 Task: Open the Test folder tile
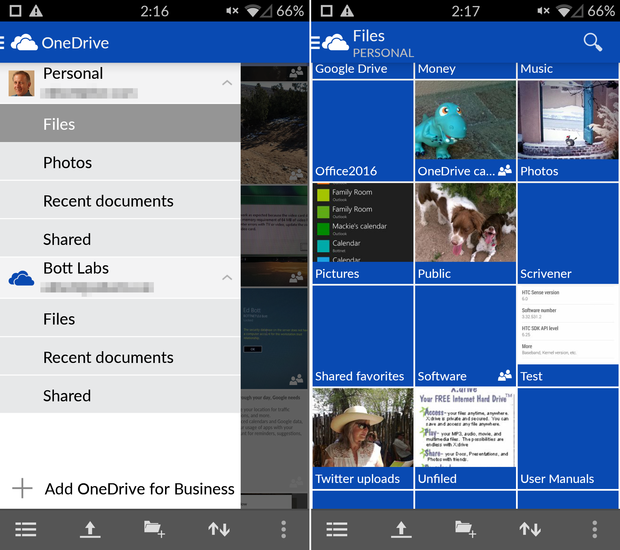click(x=568, y=336)
